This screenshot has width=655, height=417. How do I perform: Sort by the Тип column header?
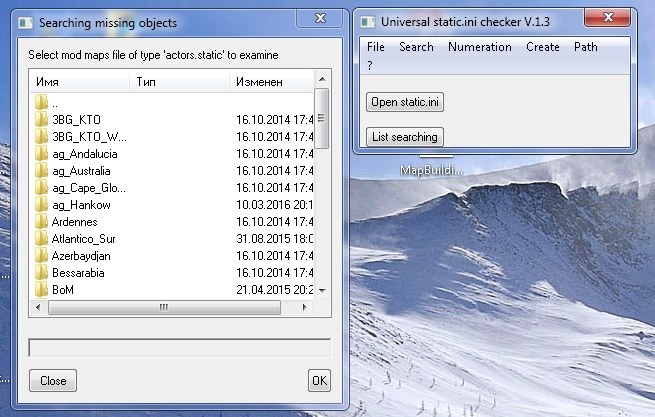(179, 81)
